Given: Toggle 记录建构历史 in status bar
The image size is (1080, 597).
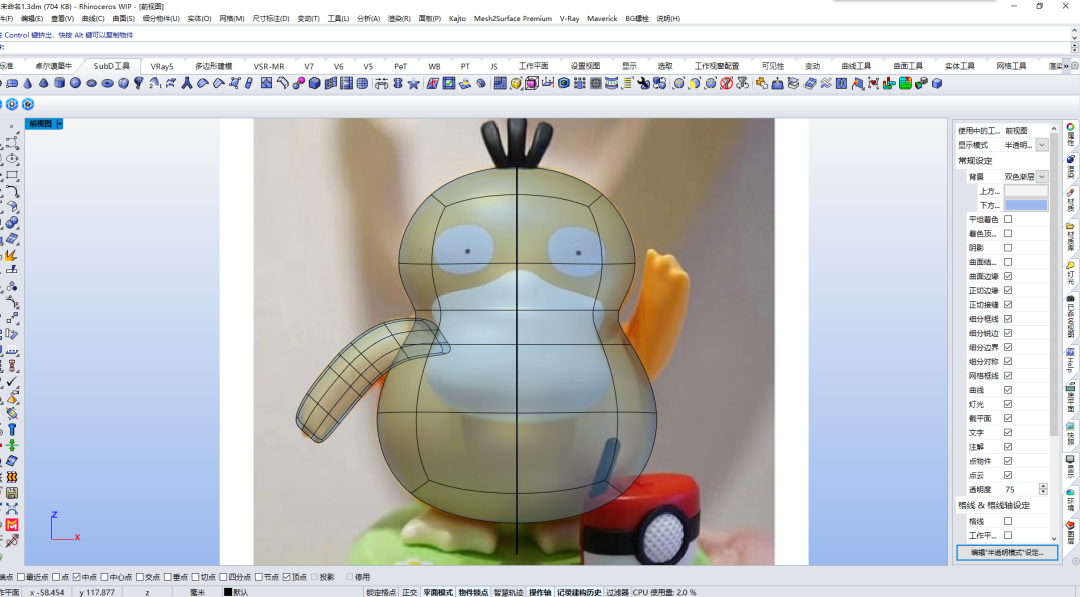Looking at the screenshot, I should [x=579, y=592].
